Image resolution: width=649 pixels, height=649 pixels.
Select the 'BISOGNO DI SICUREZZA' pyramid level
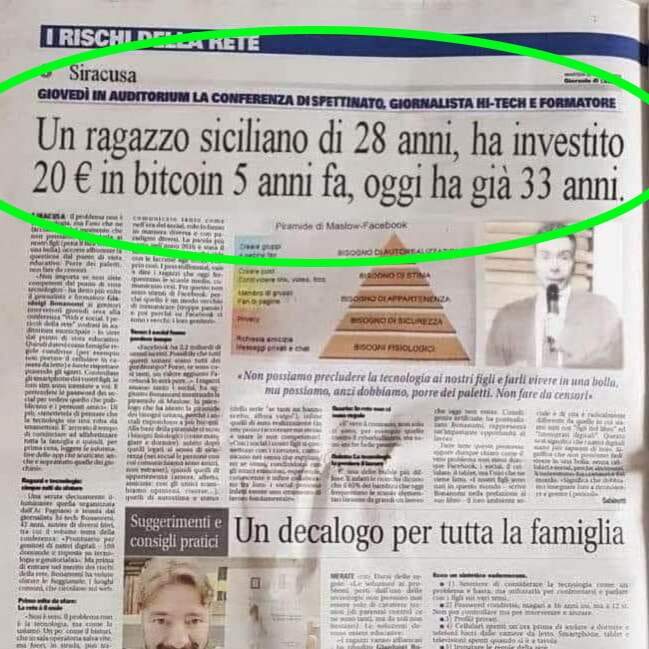(x=396, y=321)
